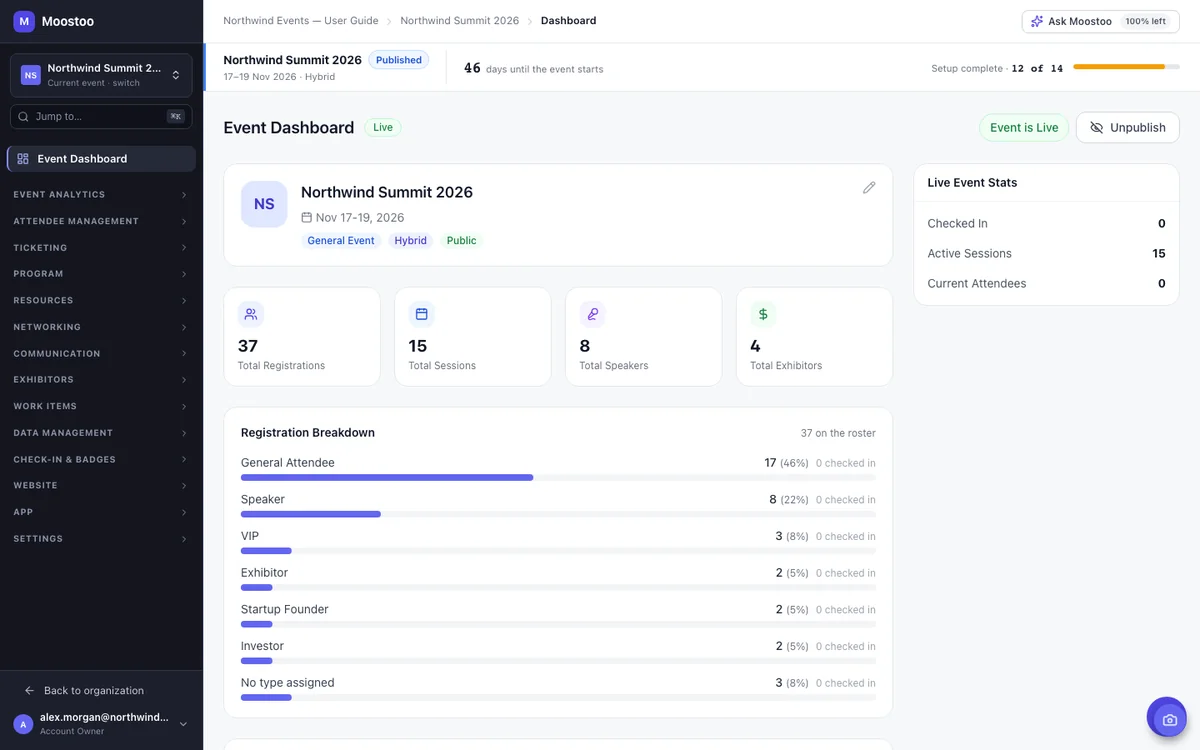The image size is (1200, 750).
Task: Click the back arrow icon beside organization
Action: (30, 691)
